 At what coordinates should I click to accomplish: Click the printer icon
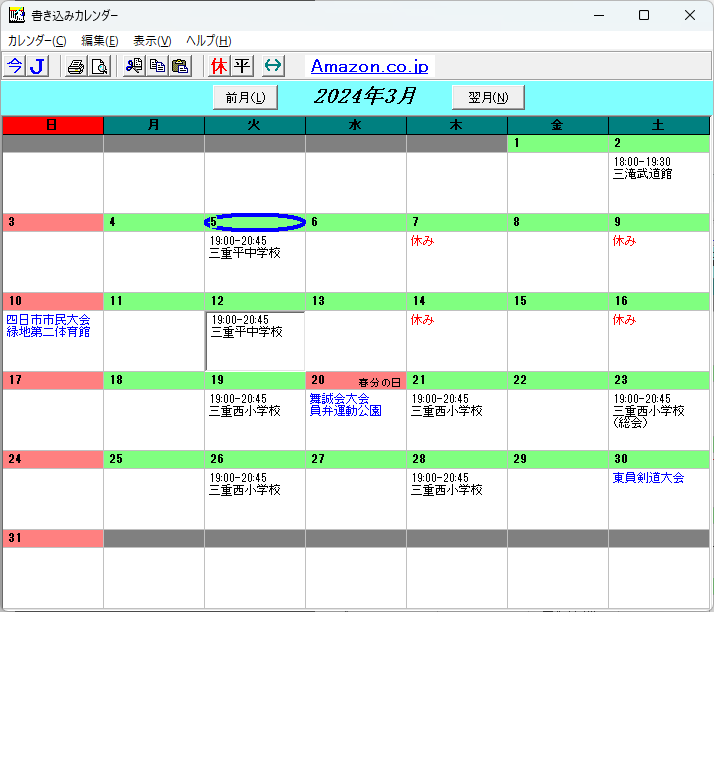[75, 66]
